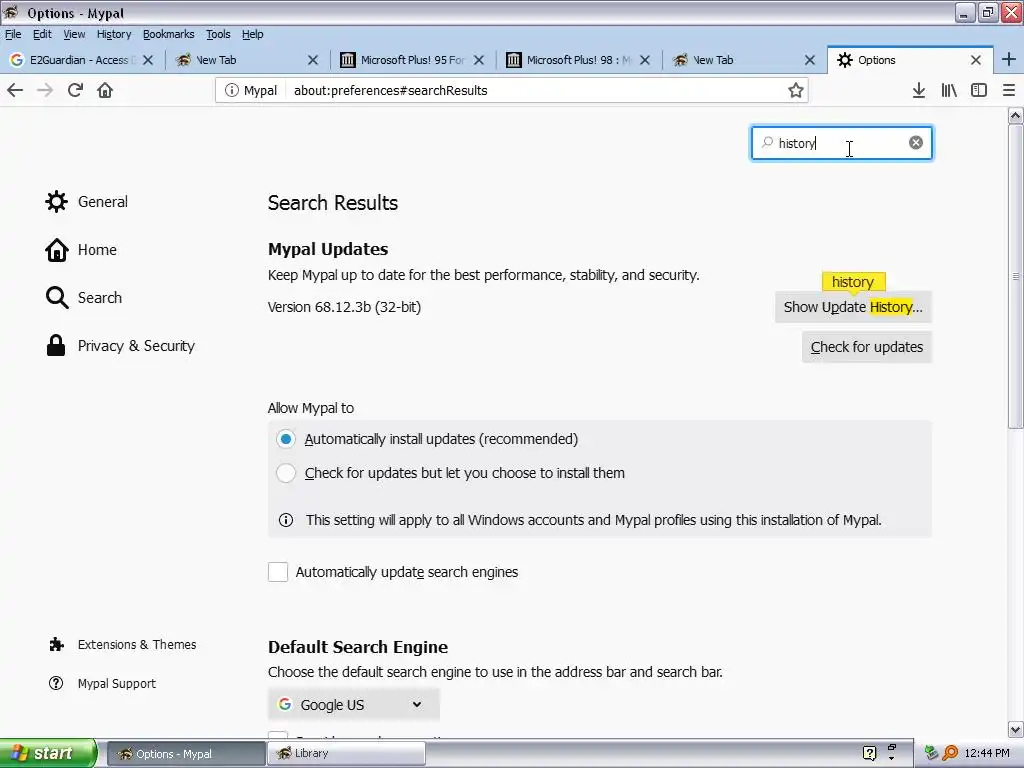
Task: Close the Options tab
Action: tap(976, 60)
